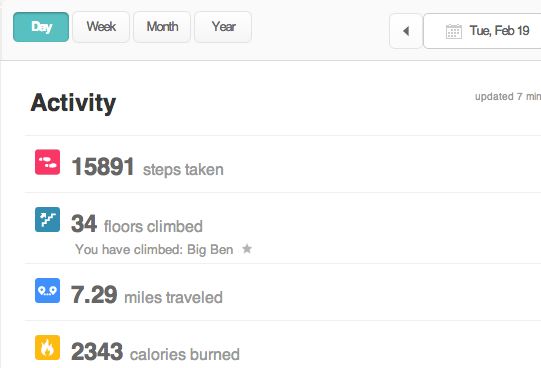Click the teal stairs floors icon
Viewport: 541px width, 368px height.
[x=47, y=219]
